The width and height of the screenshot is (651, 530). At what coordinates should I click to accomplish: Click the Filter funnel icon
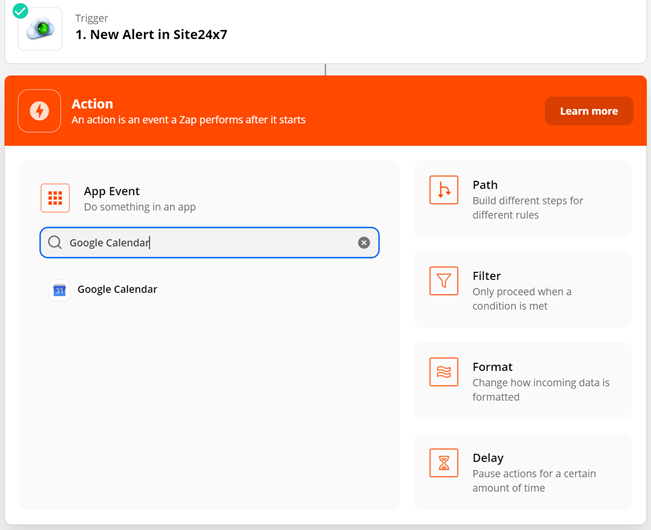(x=443, y=281)
